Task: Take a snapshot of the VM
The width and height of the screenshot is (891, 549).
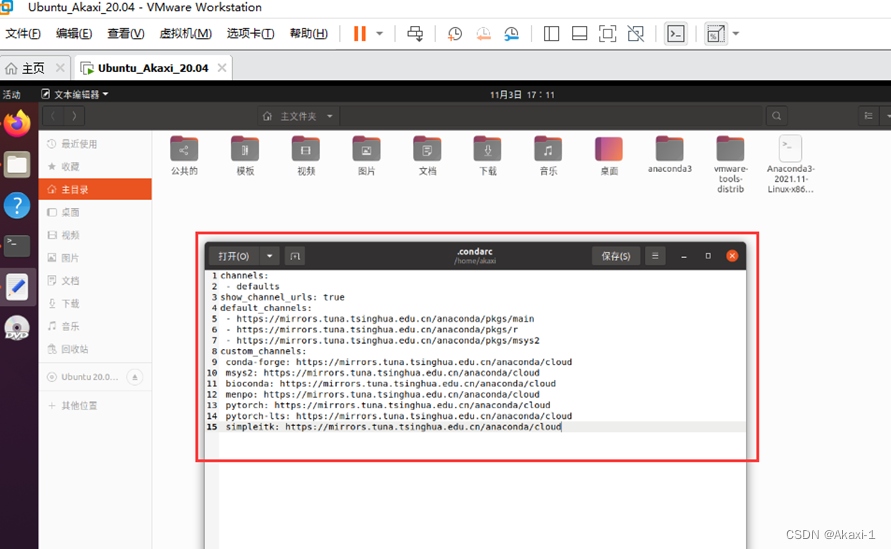Action: pyautogui.click(x=455, y=34)
